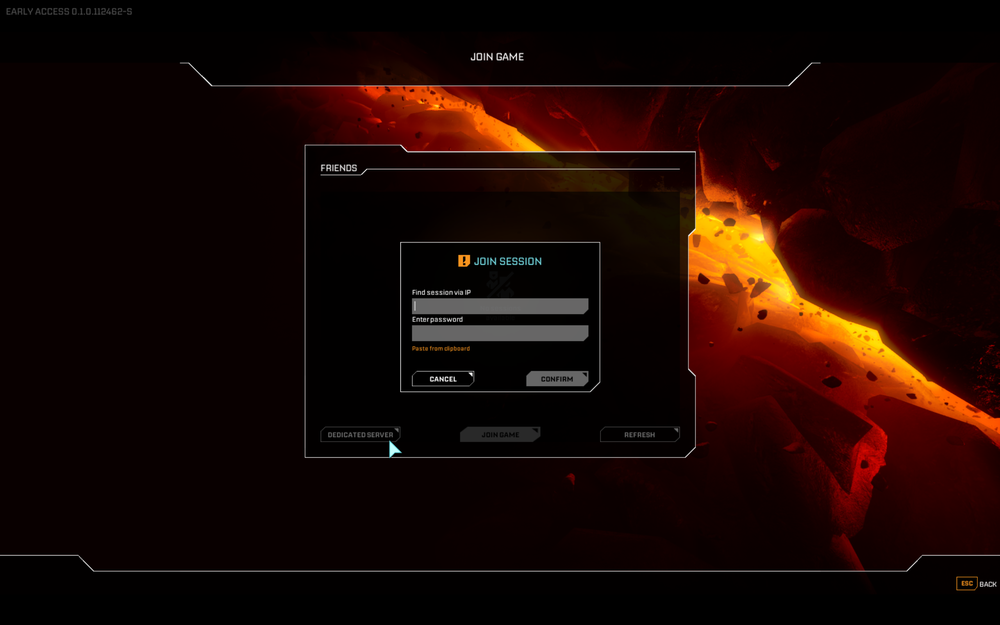Click the Enter password field
This screenshot has height=625, width=1000.
click(x=500, y=332)
